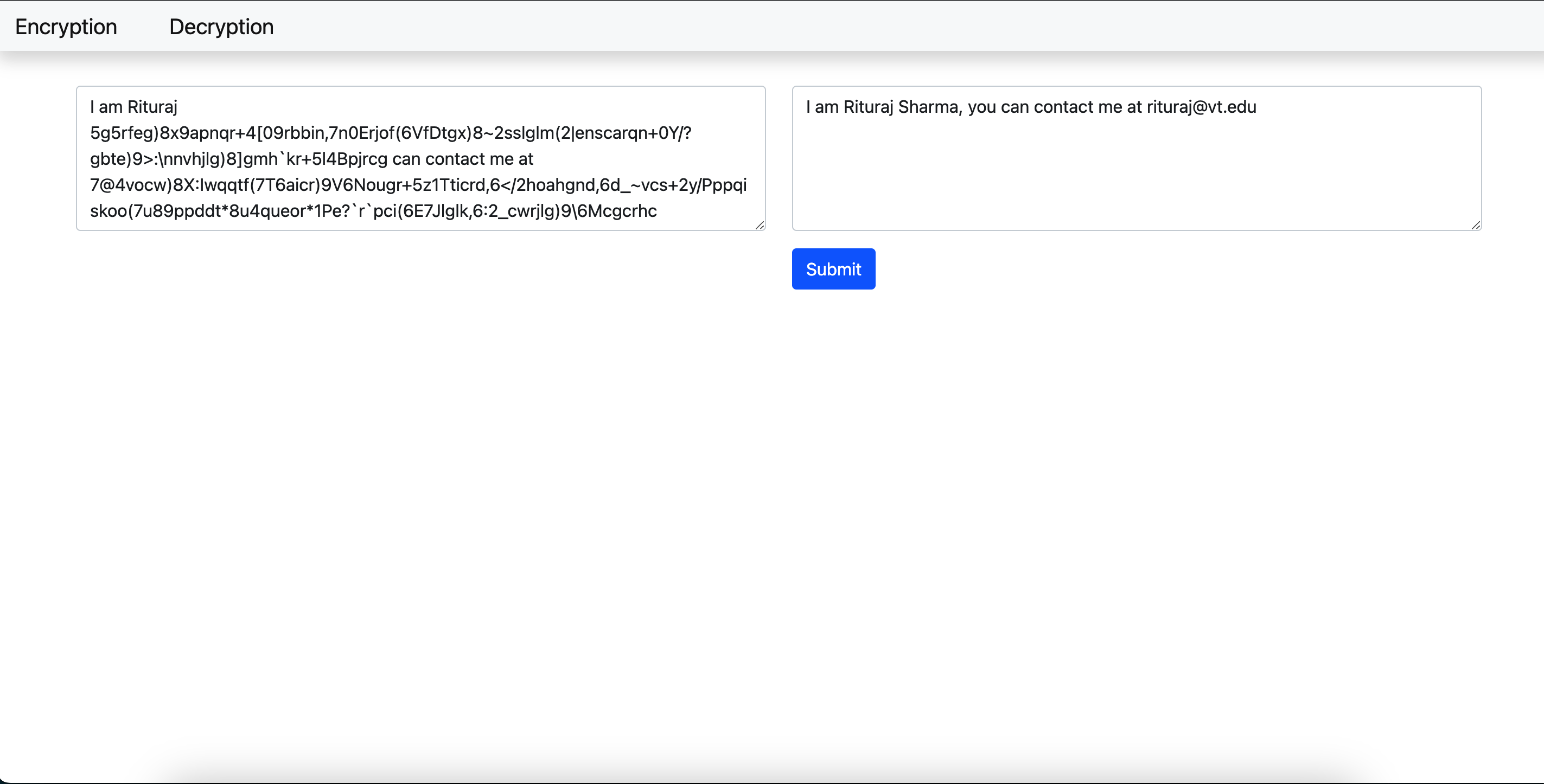Open the Encryption nav link
The height and width of the screenshot is (784, 1544).
[x=66, y=27]
